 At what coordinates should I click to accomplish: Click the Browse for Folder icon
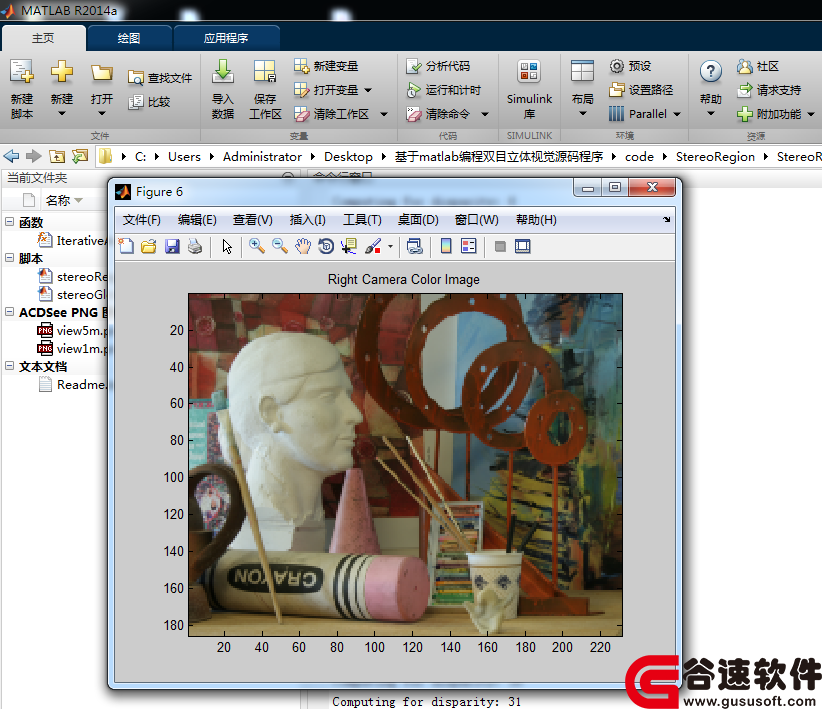click(80, 156)
